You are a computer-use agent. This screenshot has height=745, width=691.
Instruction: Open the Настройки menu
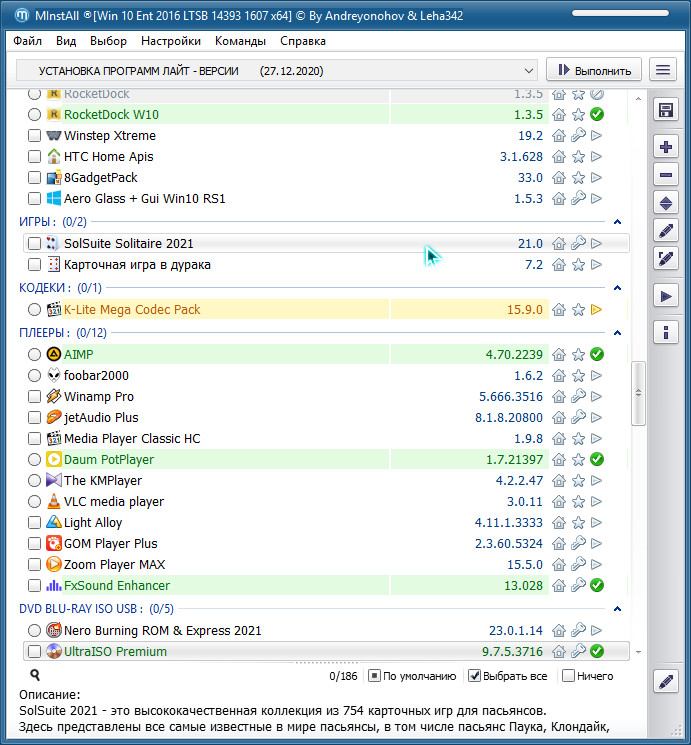171,41
